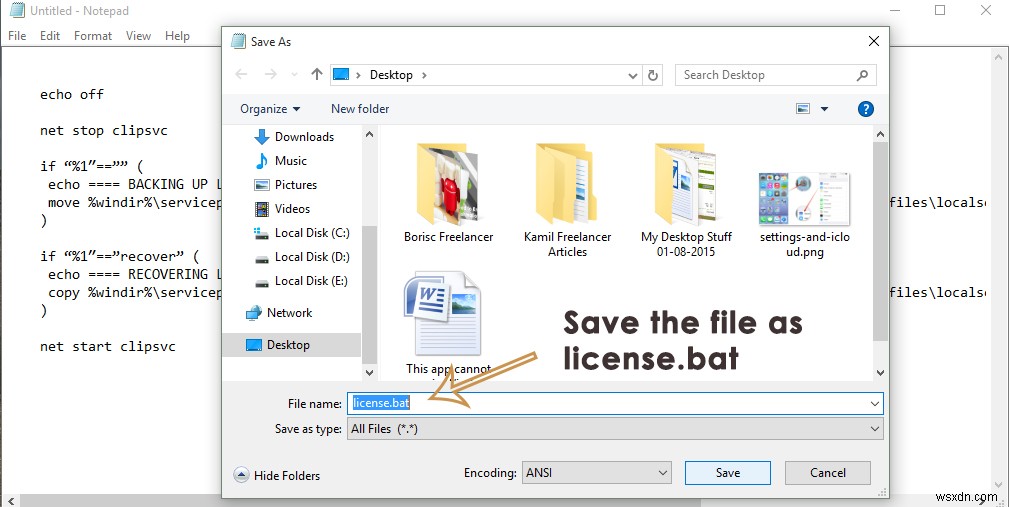Open Notepad Help menu

pyautogui.click(x=177, y=35)
